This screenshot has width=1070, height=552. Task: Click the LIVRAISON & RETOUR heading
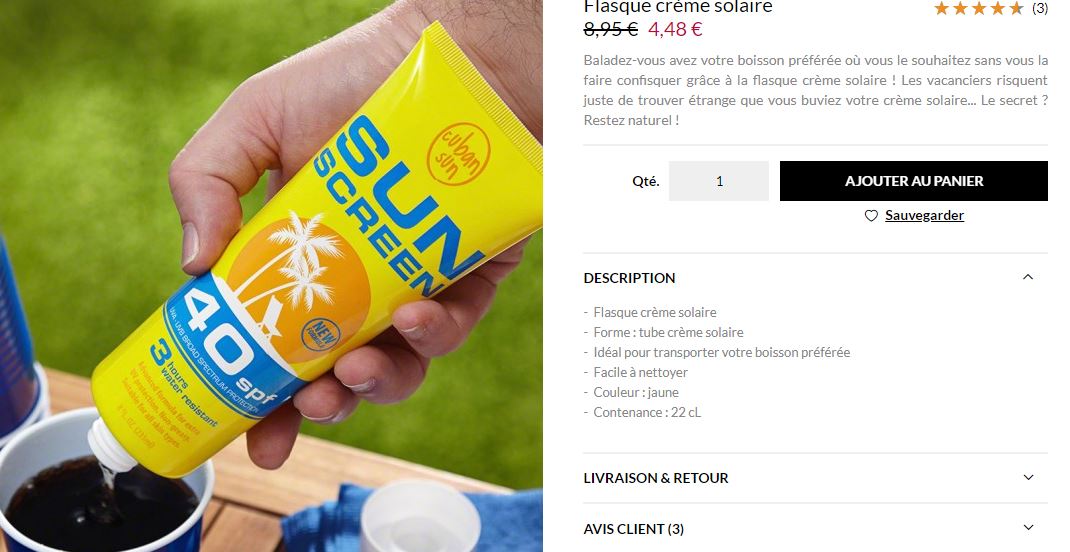coord(656,478)
